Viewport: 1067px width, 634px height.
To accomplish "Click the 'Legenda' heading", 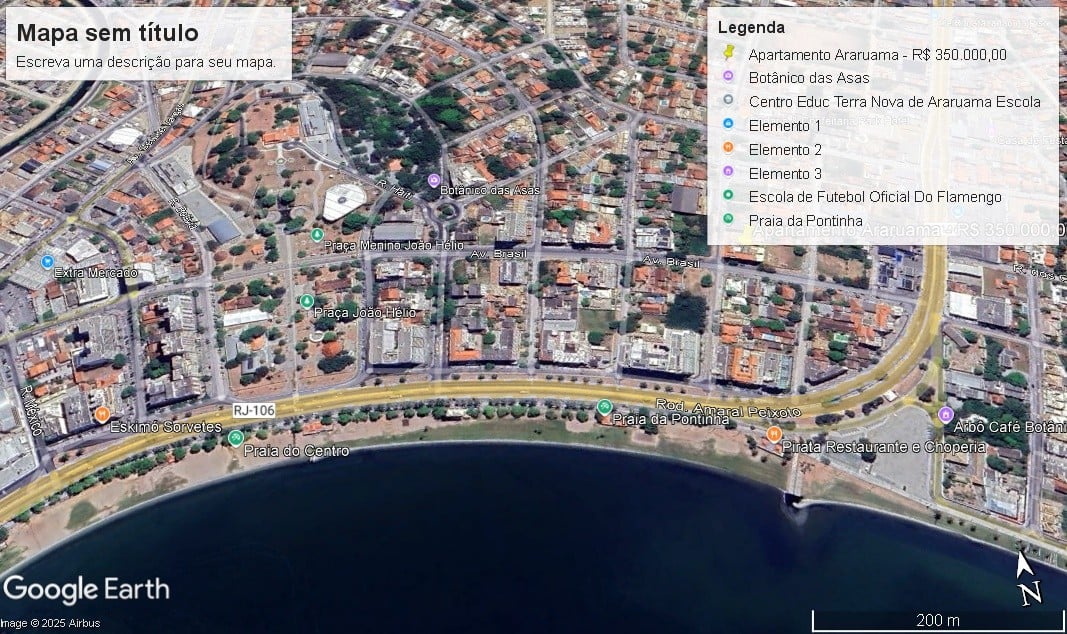I will coord(751,28).
